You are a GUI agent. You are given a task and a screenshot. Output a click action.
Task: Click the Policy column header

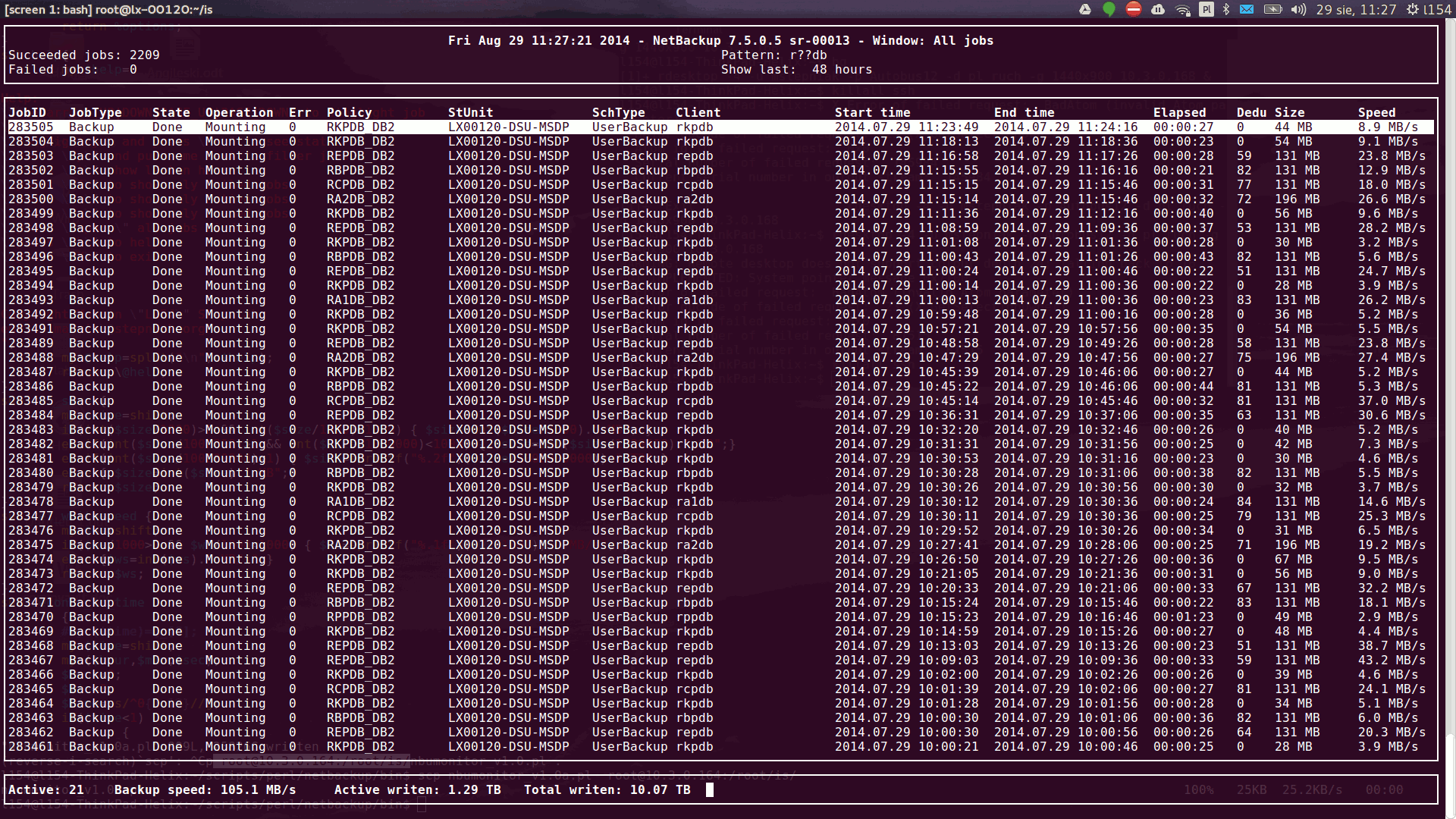[x=349, y=112]
